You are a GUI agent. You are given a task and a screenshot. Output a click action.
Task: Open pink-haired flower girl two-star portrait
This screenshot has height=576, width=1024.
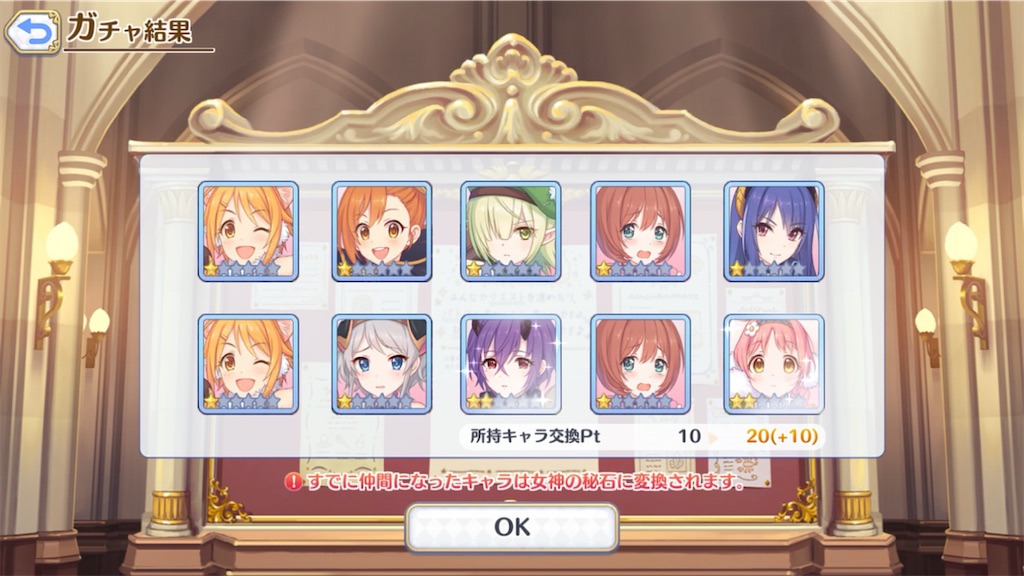click(774, 364)
